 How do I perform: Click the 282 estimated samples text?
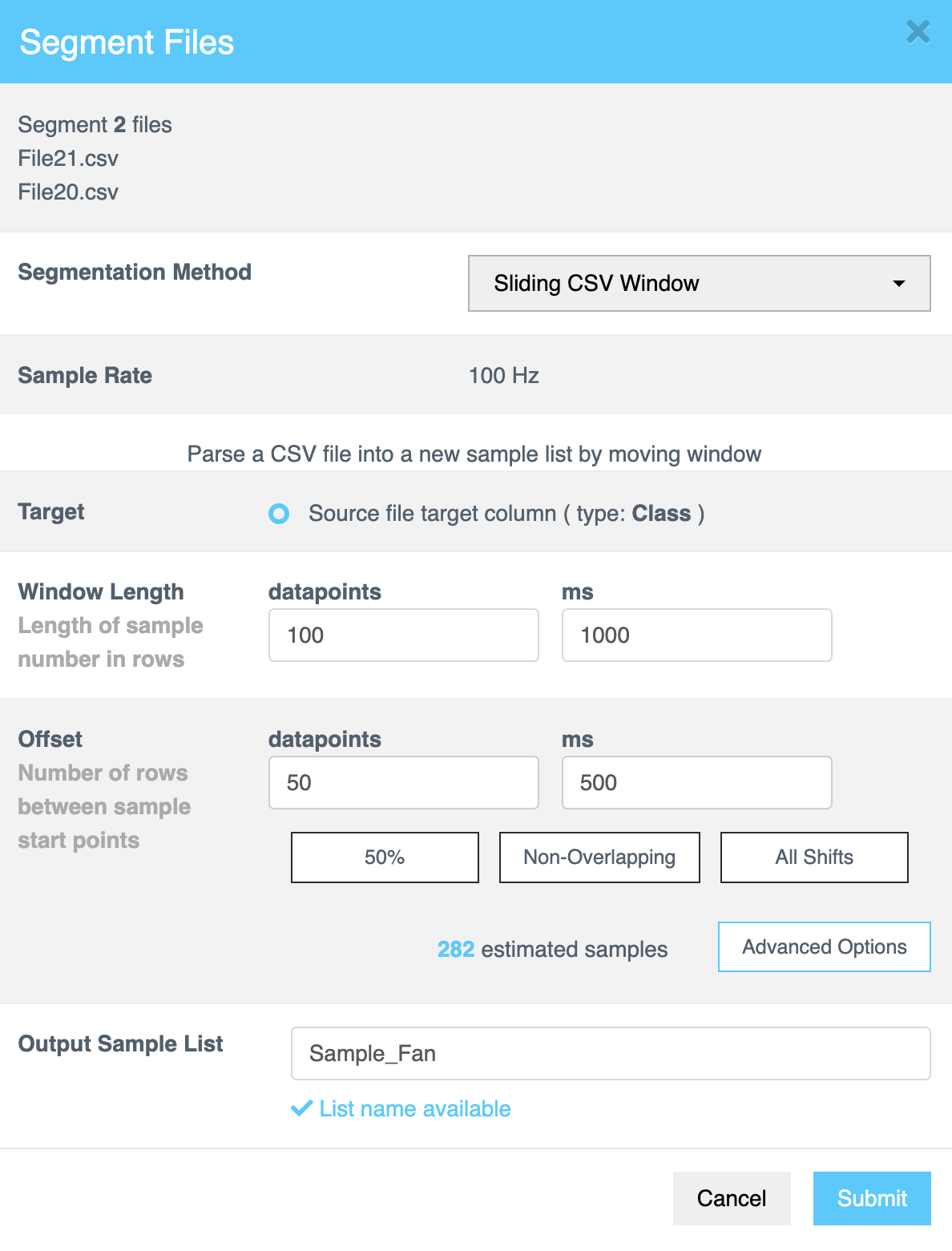click(551, 949)
